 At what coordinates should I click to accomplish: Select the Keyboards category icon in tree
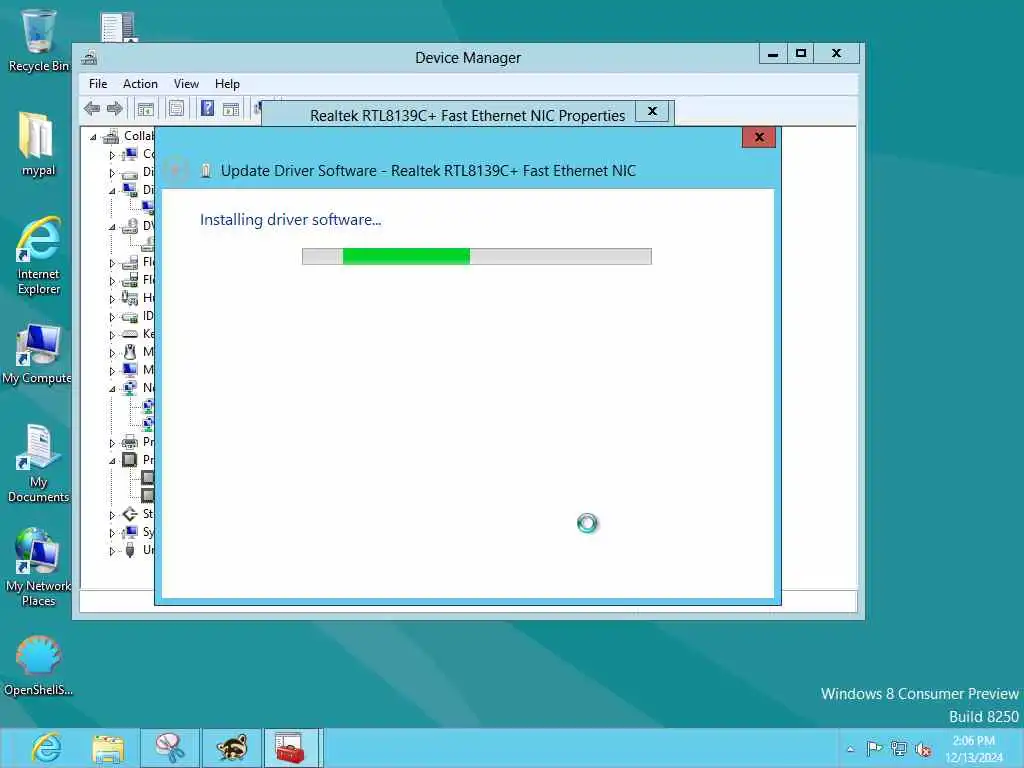point(130,334)
